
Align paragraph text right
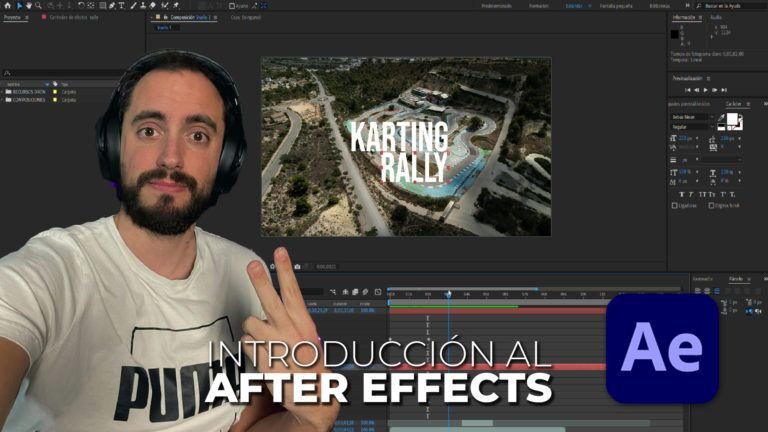[717, 290]
